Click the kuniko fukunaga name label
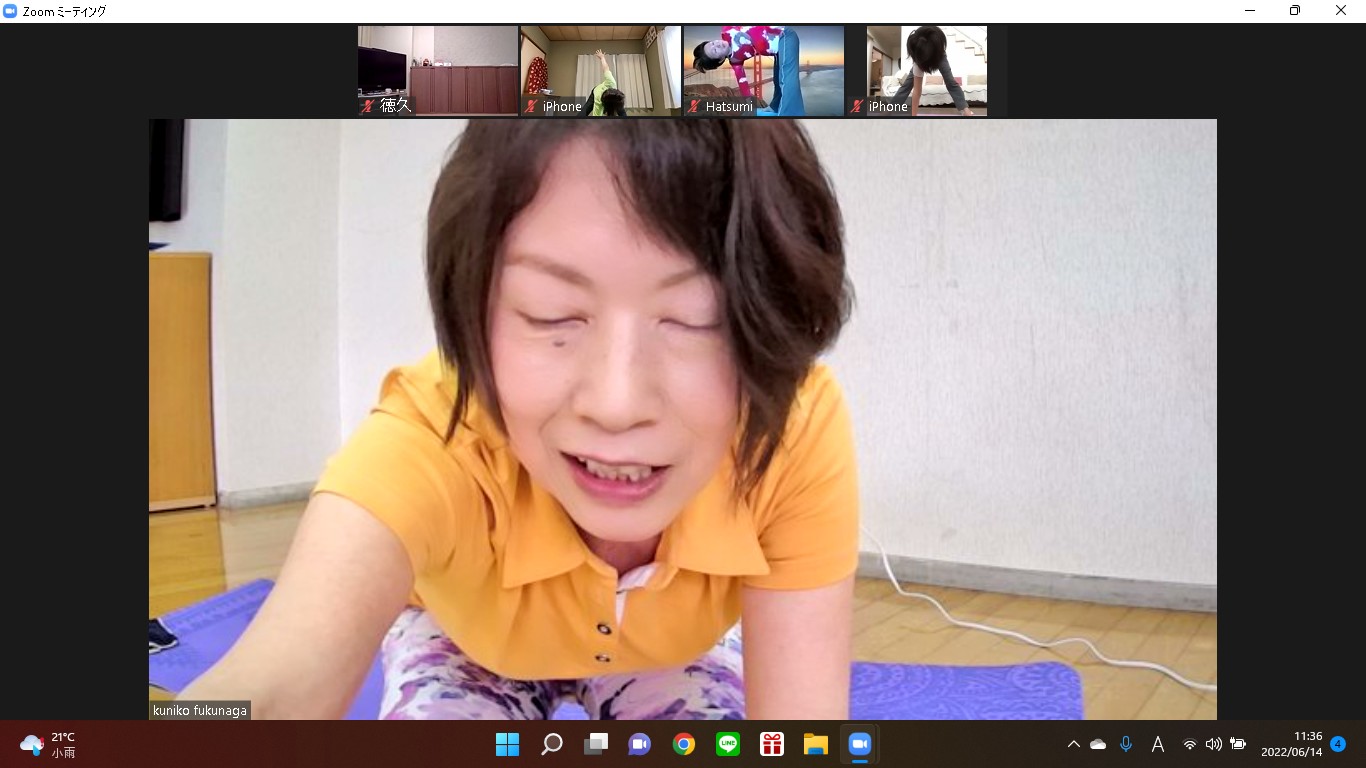This screenshot has height=768, width=1366. [199, 710]
